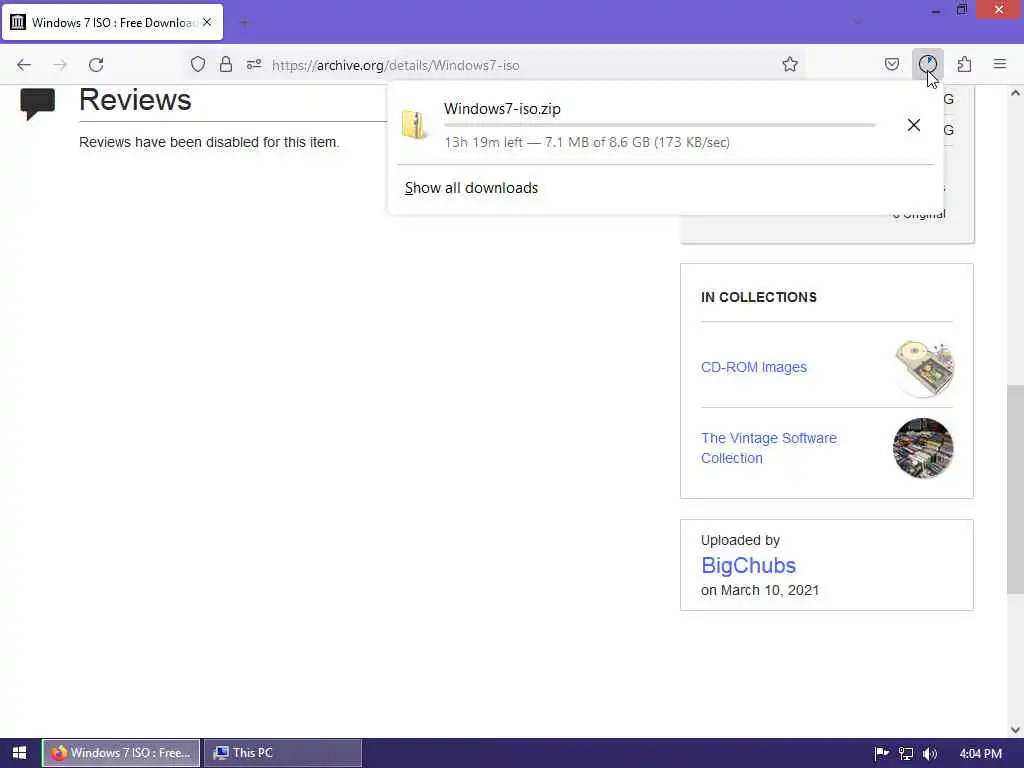The image size is (1024, 768).
Task: Open site permissions icon in address bar
Action: point(254,65)
